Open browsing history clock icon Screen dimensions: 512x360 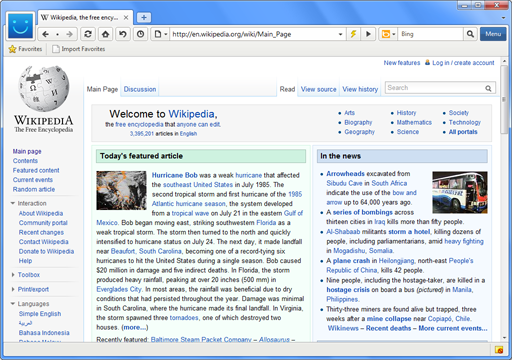[140, 34]
